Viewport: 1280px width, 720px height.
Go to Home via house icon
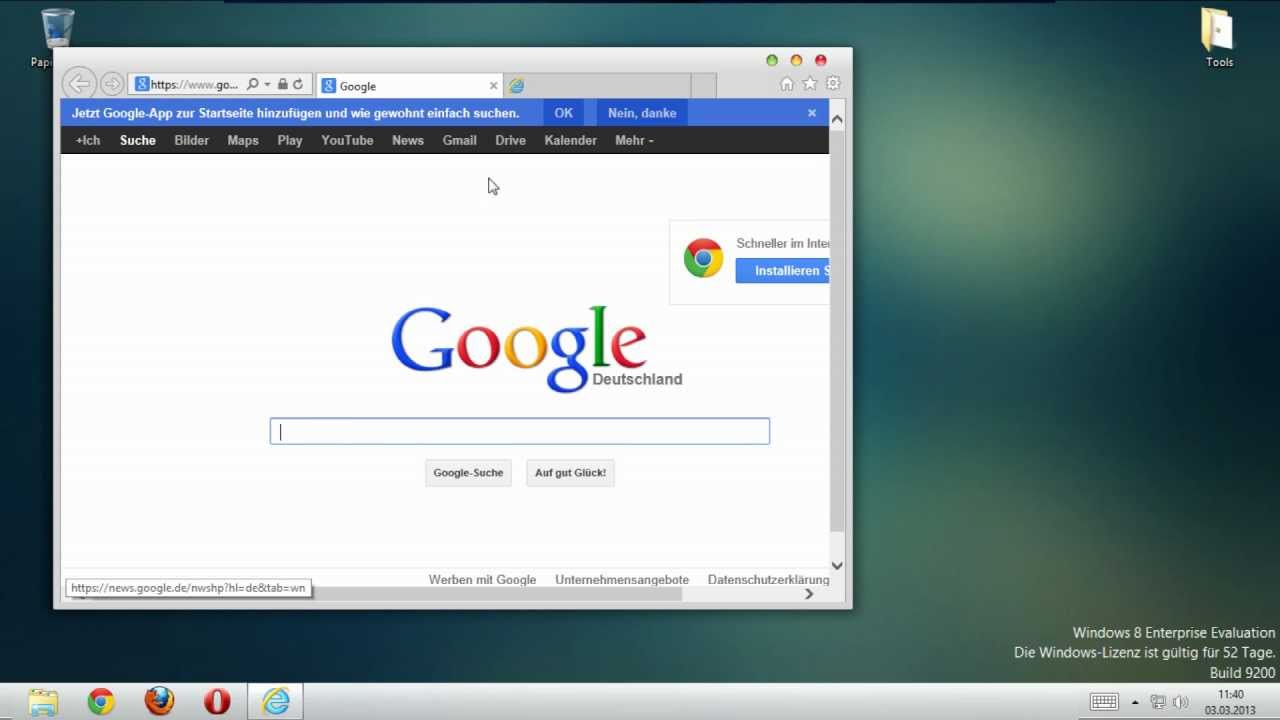(787, 84)
